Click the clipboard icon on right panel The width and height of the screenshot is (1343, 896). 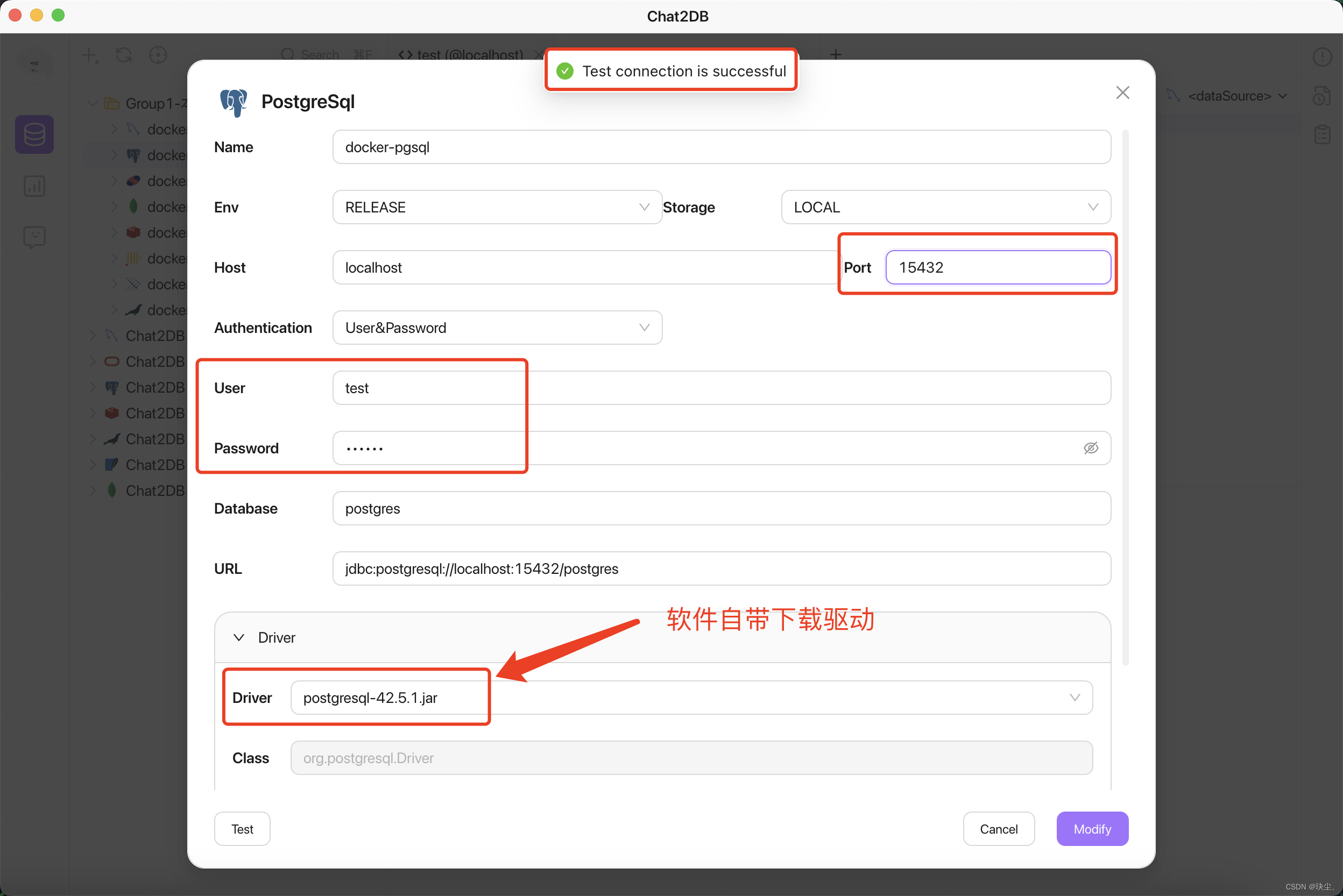click(x=1322, y=135)
